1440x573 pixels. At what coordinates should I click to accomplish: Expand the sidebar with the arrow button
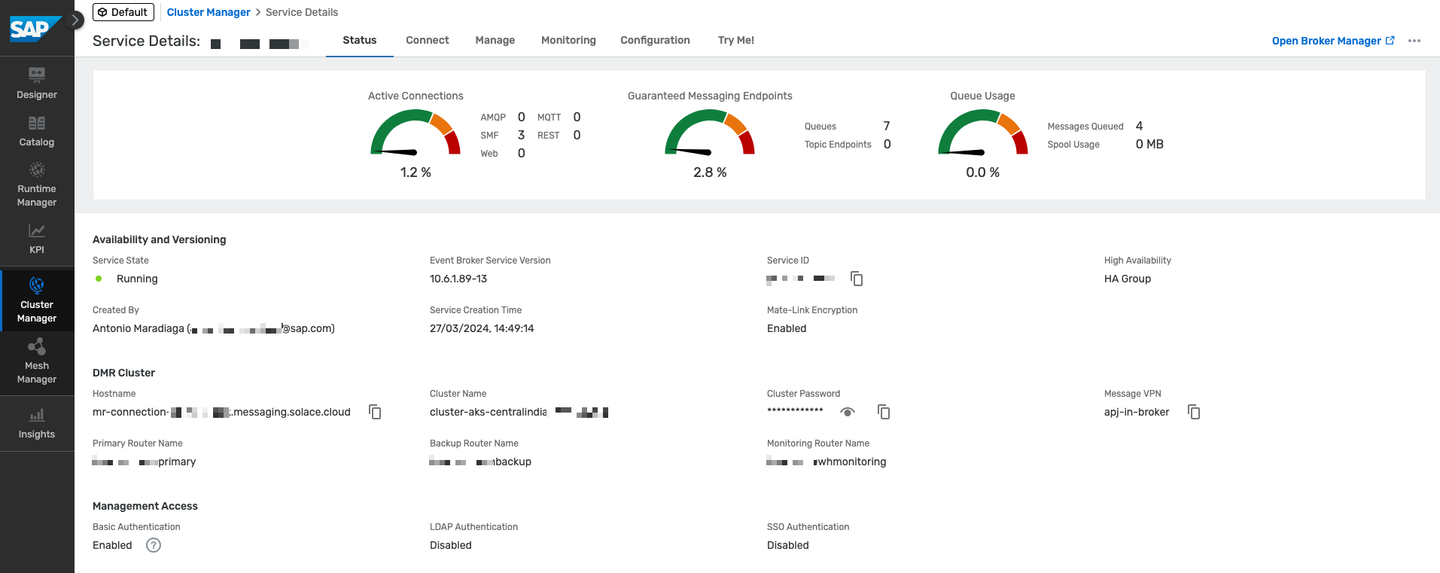click(x=75, y=19)
